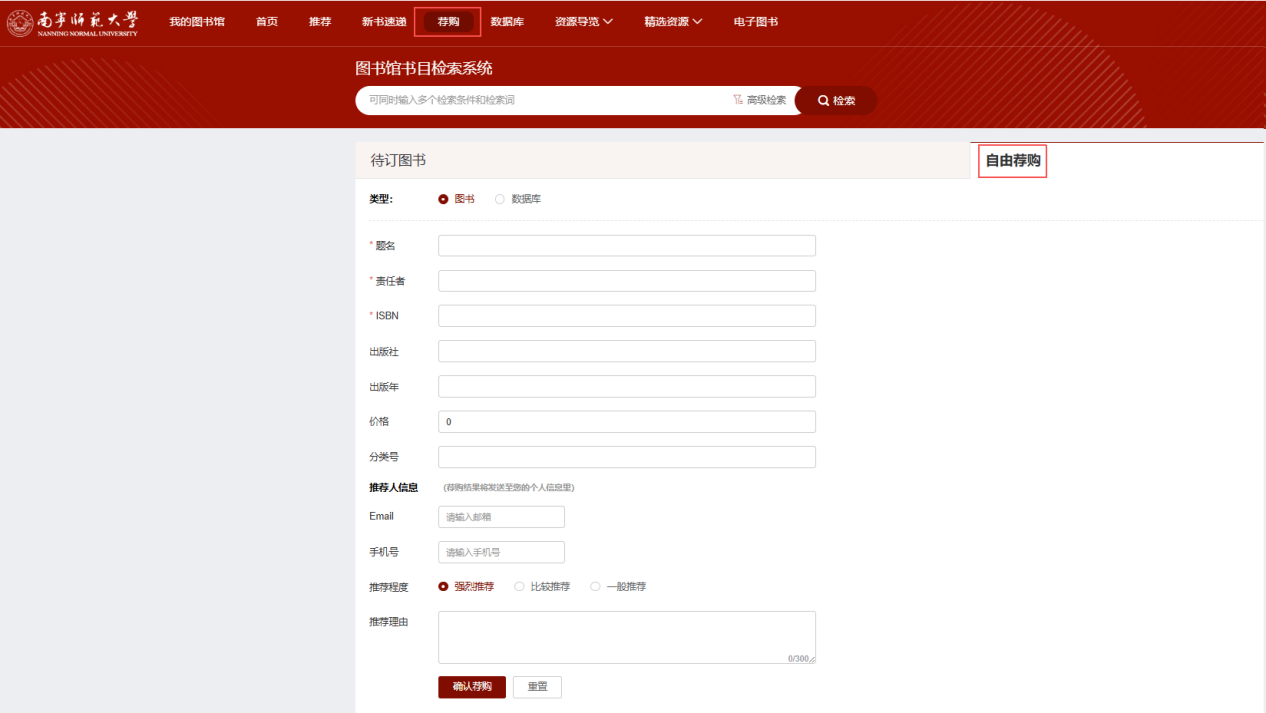Open the 新书速递 navigation item
1266x713 pixels.
click(x=383, y=21)
